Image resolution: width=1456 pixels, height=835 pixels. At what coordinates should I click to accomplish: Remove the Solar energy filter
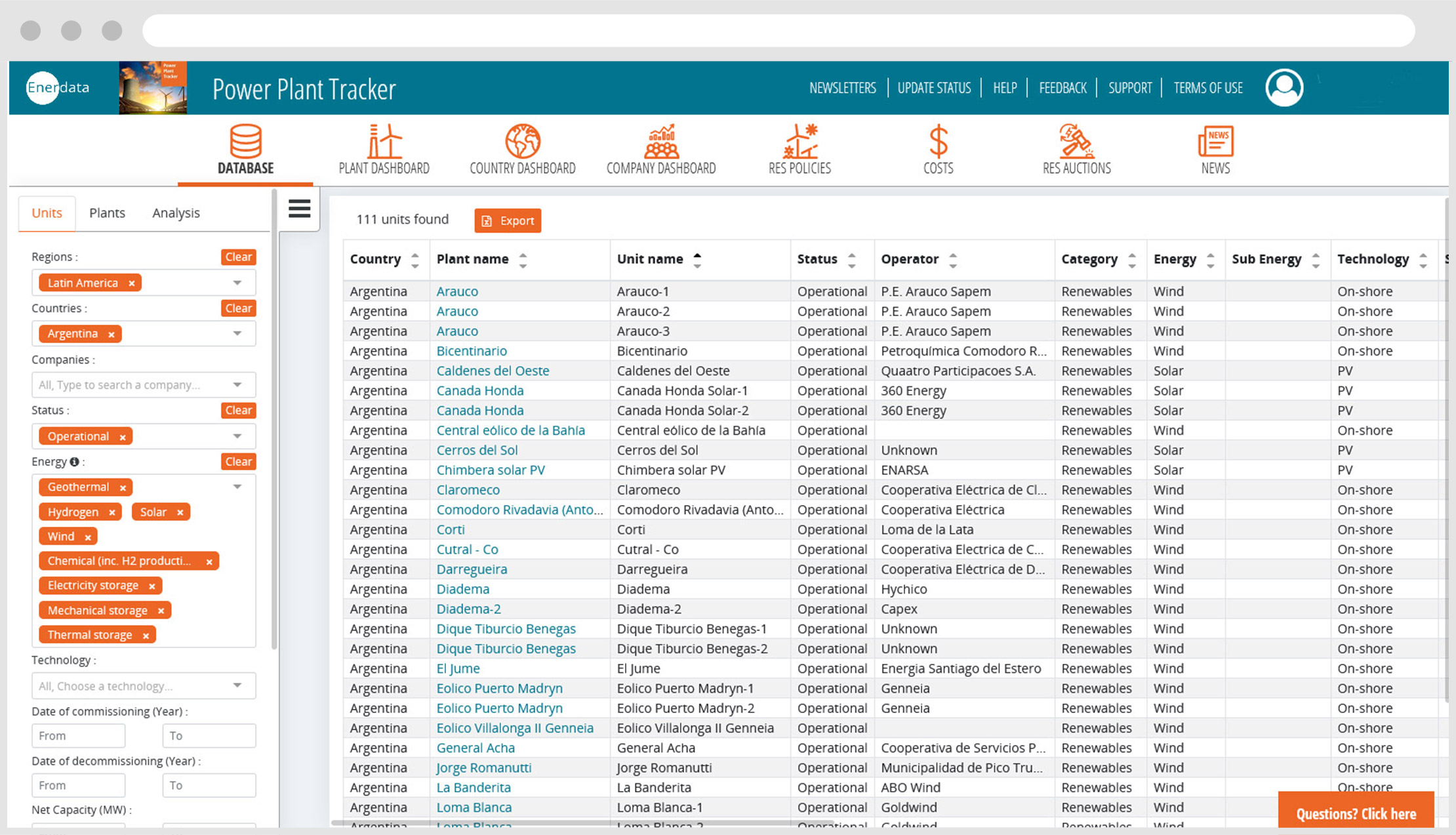[x=179, y=512]
